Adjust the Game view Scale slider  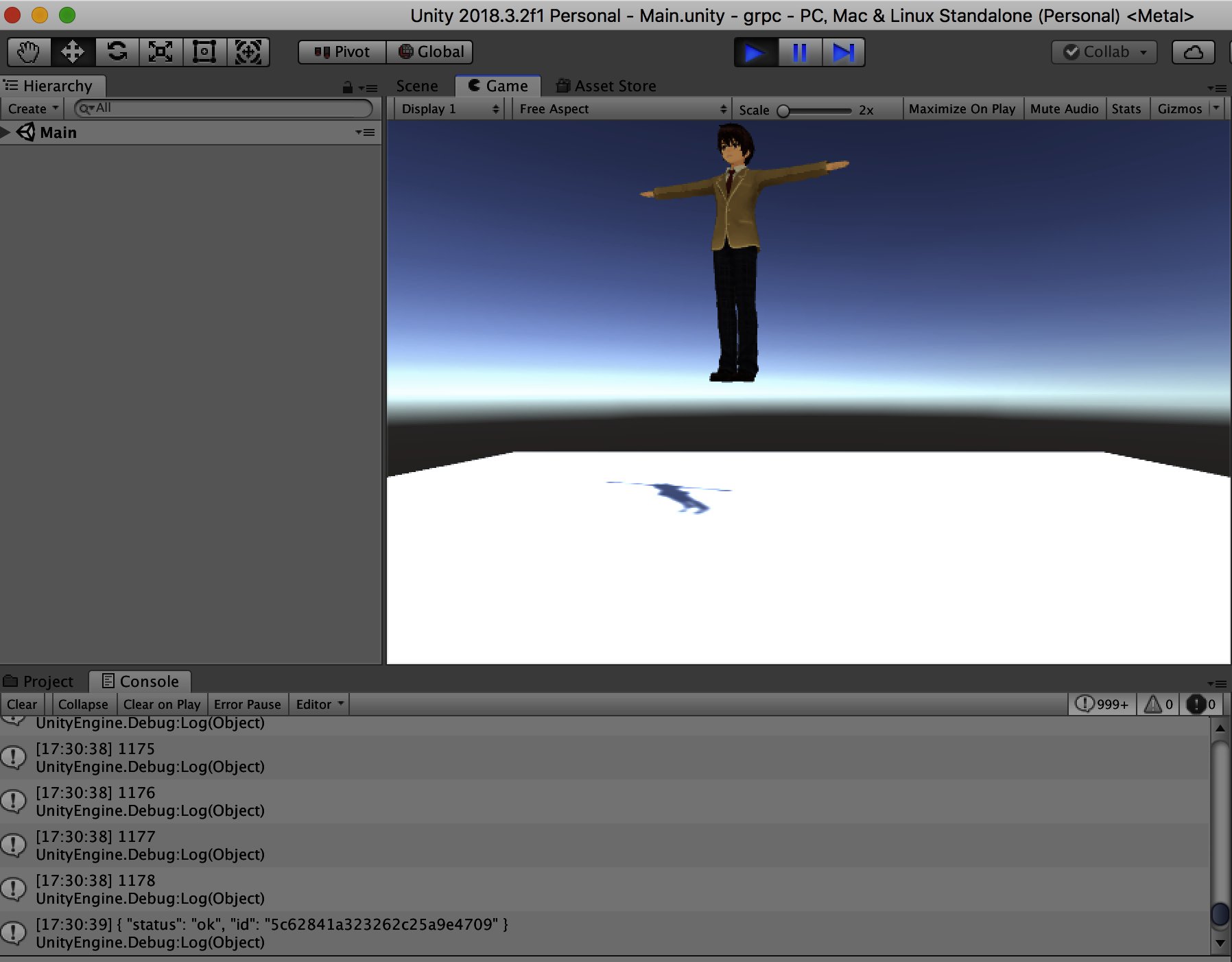pyautogui.click(x=816, y=110)
